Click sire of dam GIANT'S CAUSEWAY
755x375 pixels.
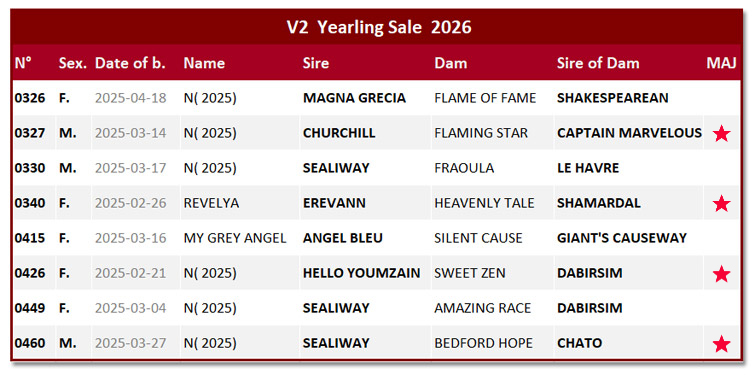pyautogui.click(x=622, y=238)
